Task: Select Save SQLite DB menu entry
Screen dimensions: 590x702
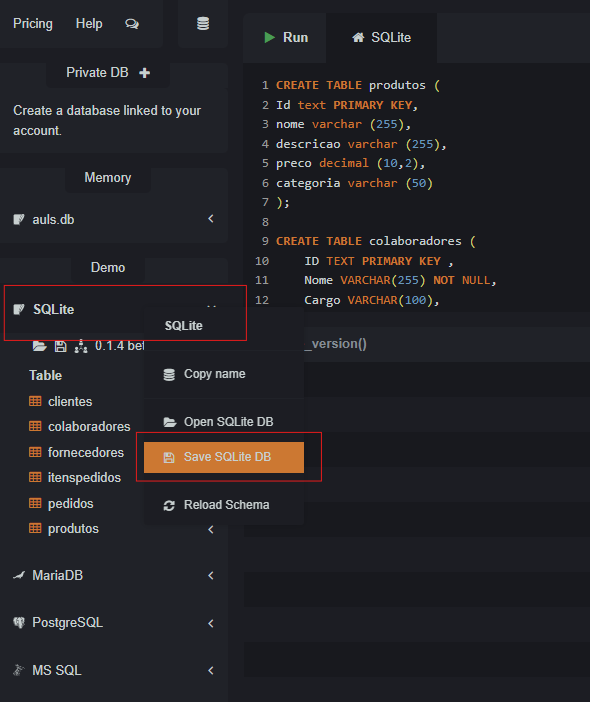Action: pos(223,457)
